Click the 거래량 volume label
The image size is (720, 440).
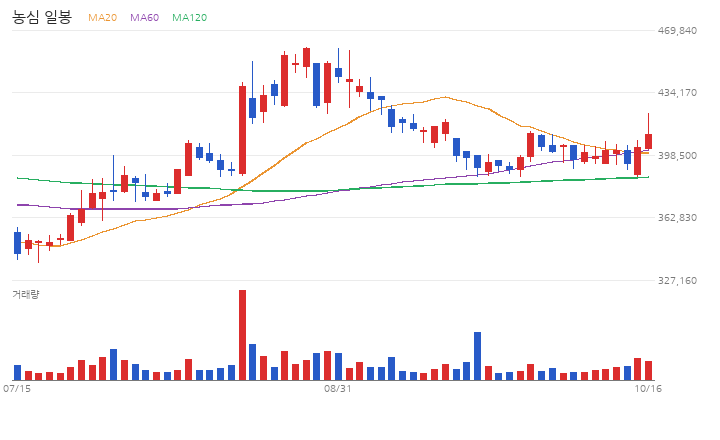pos(26,294)
